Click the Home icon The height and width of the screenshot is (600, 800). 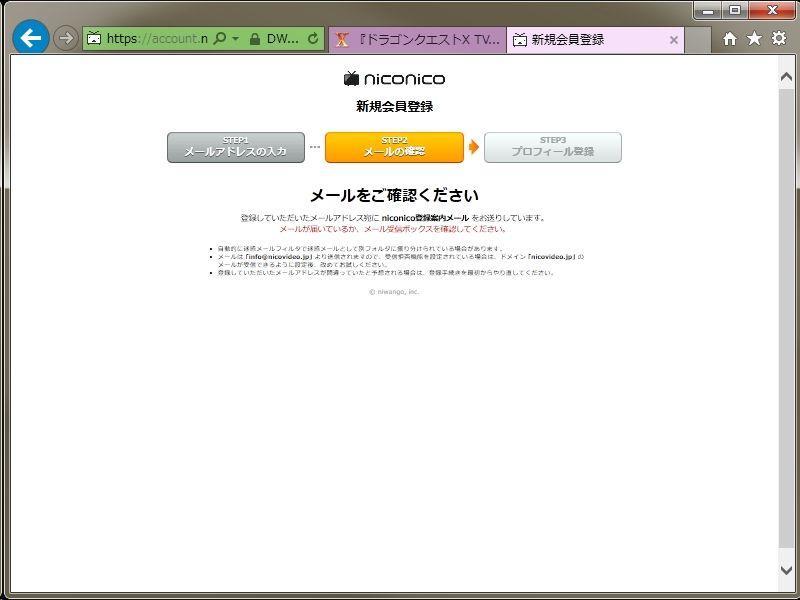click(x=730, y=38)
